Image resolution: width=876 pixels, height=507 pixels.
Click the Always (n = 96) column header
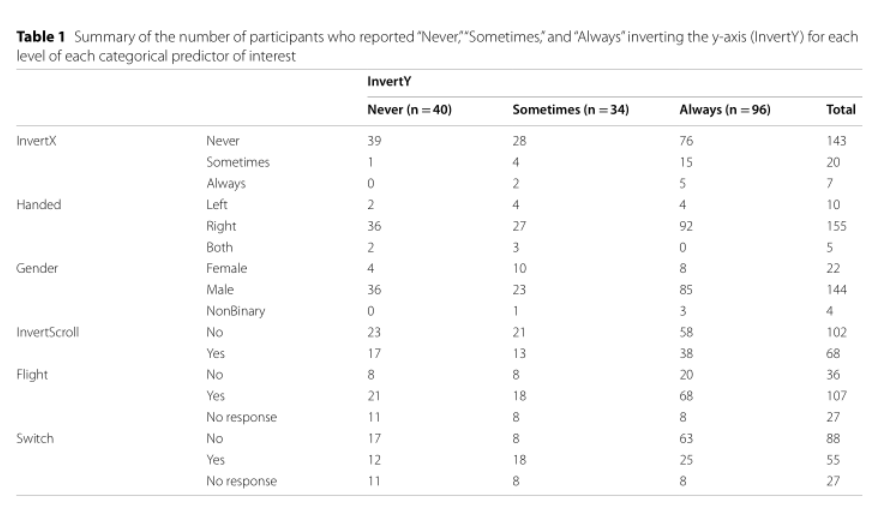725,109
